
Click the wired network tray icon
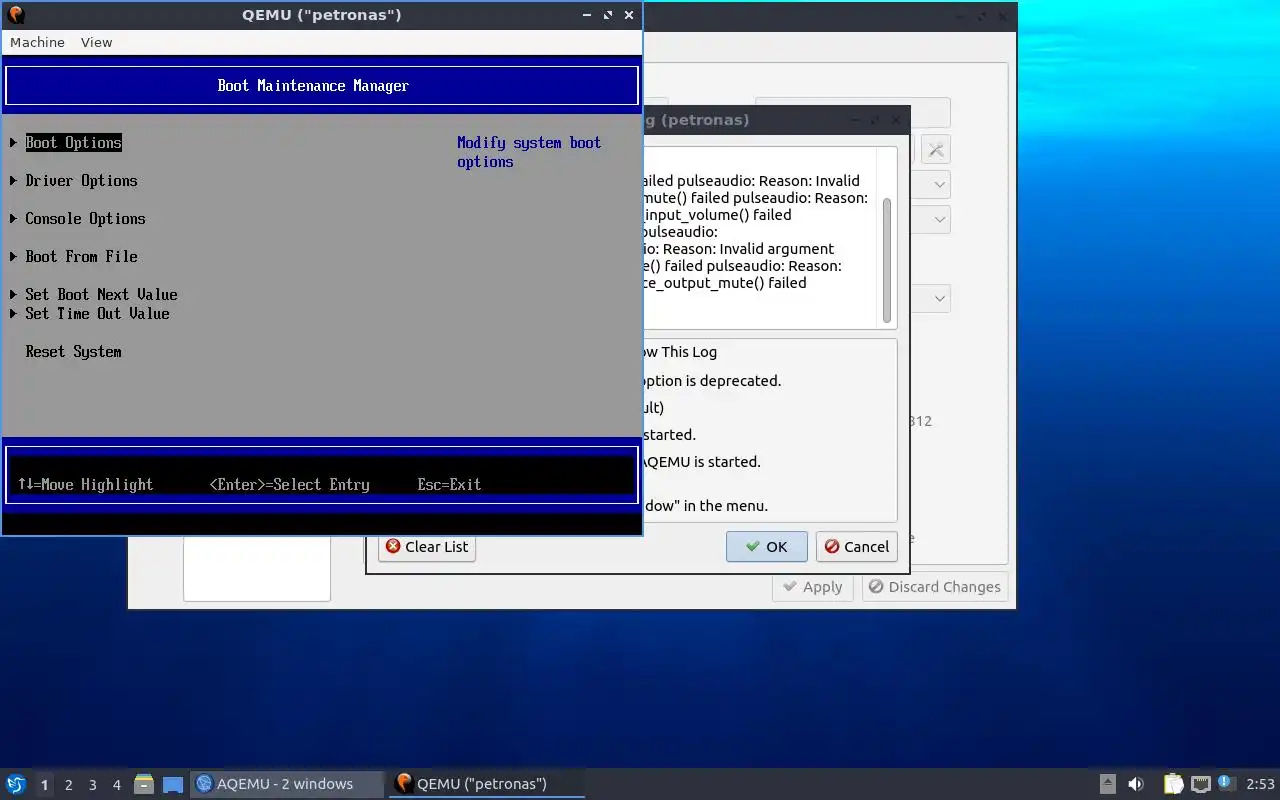coord(1200,784)
